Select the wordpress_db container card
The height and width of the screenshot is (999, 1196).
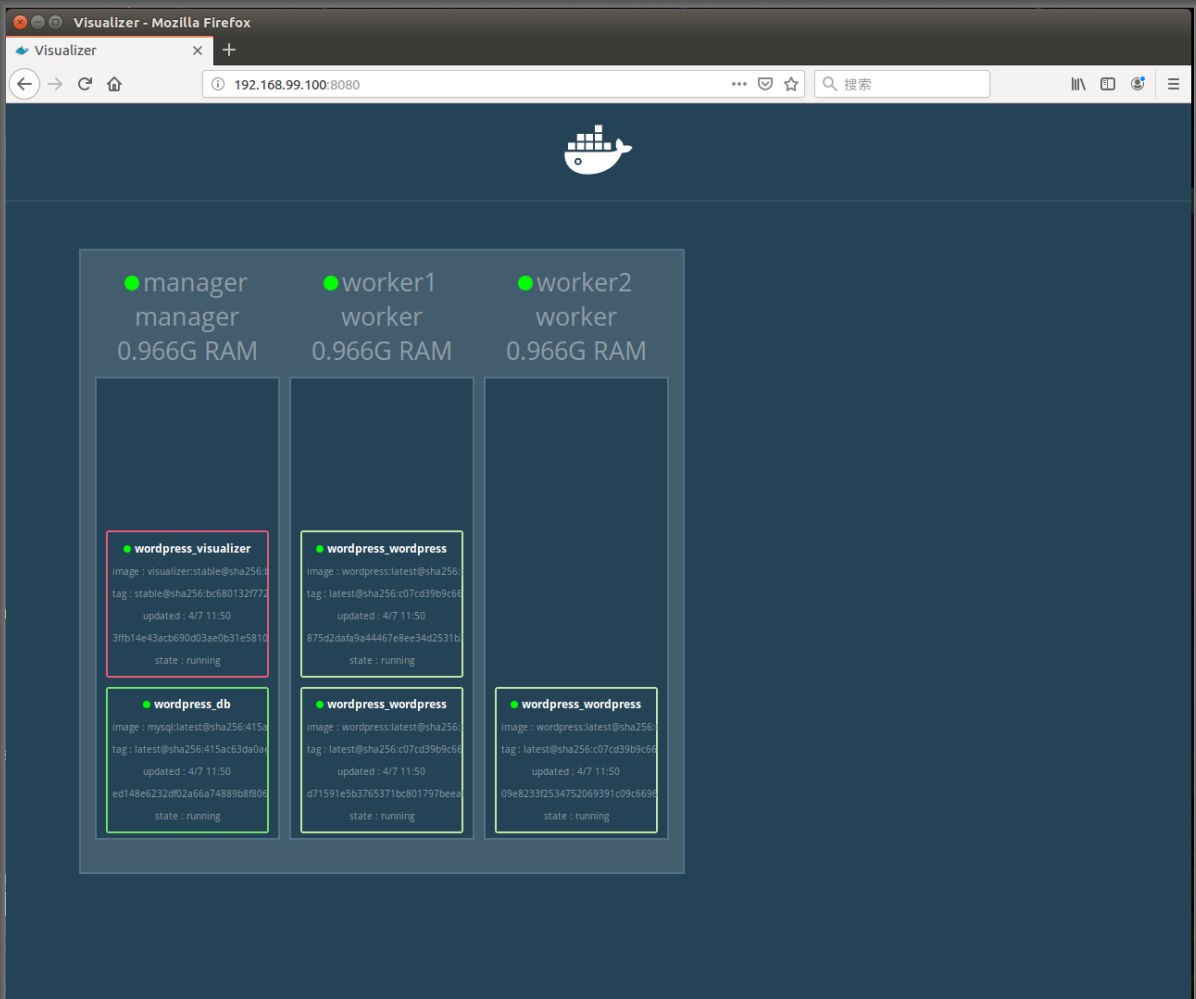point(188,760)
